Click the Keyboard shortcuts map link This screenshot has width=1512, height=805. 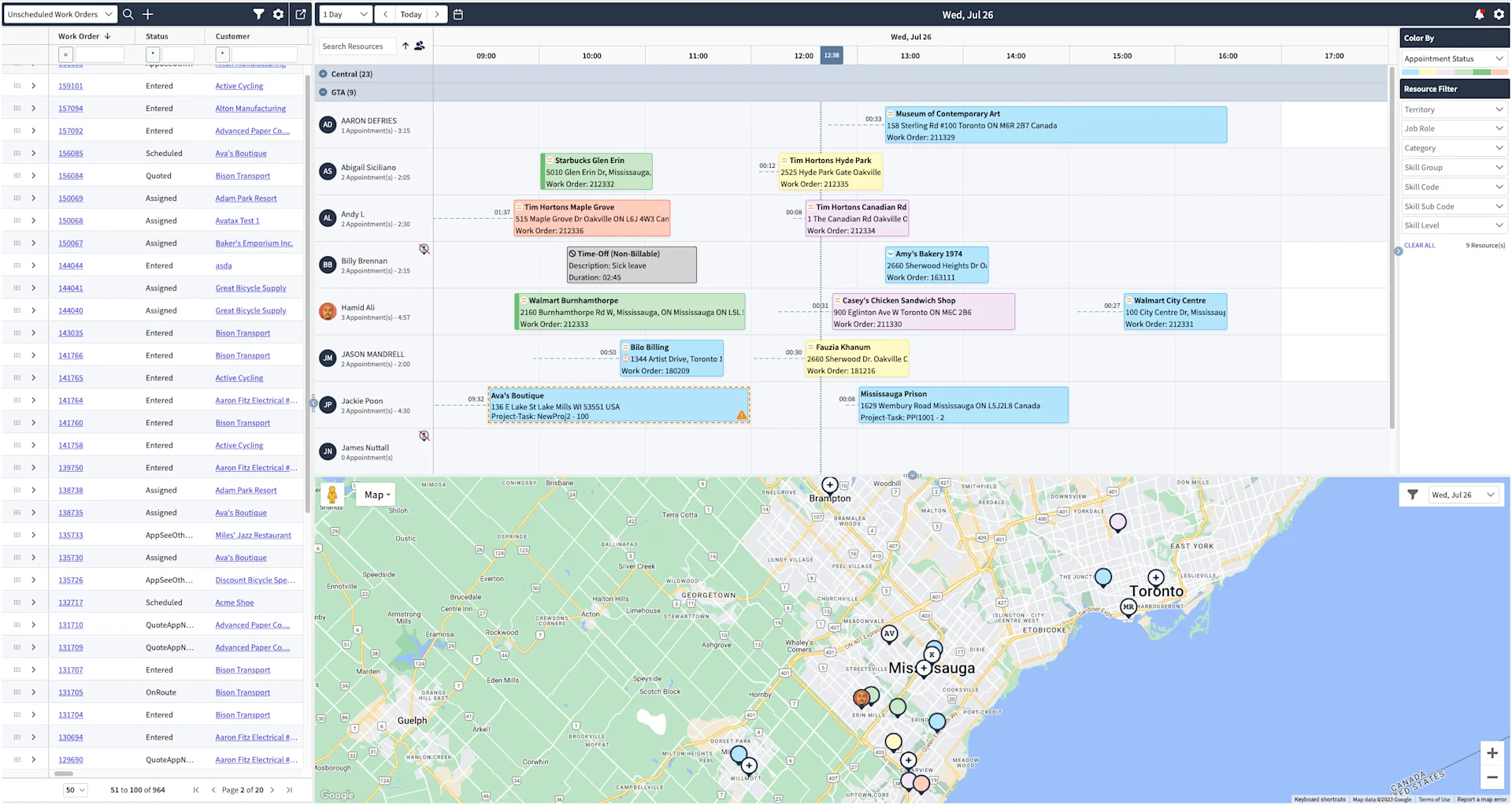(1320, 799)
